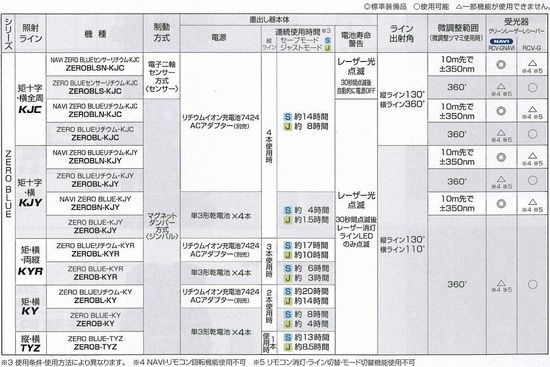
Task: Click the J badge beside ジャストモード header
Action: point(328,48)
